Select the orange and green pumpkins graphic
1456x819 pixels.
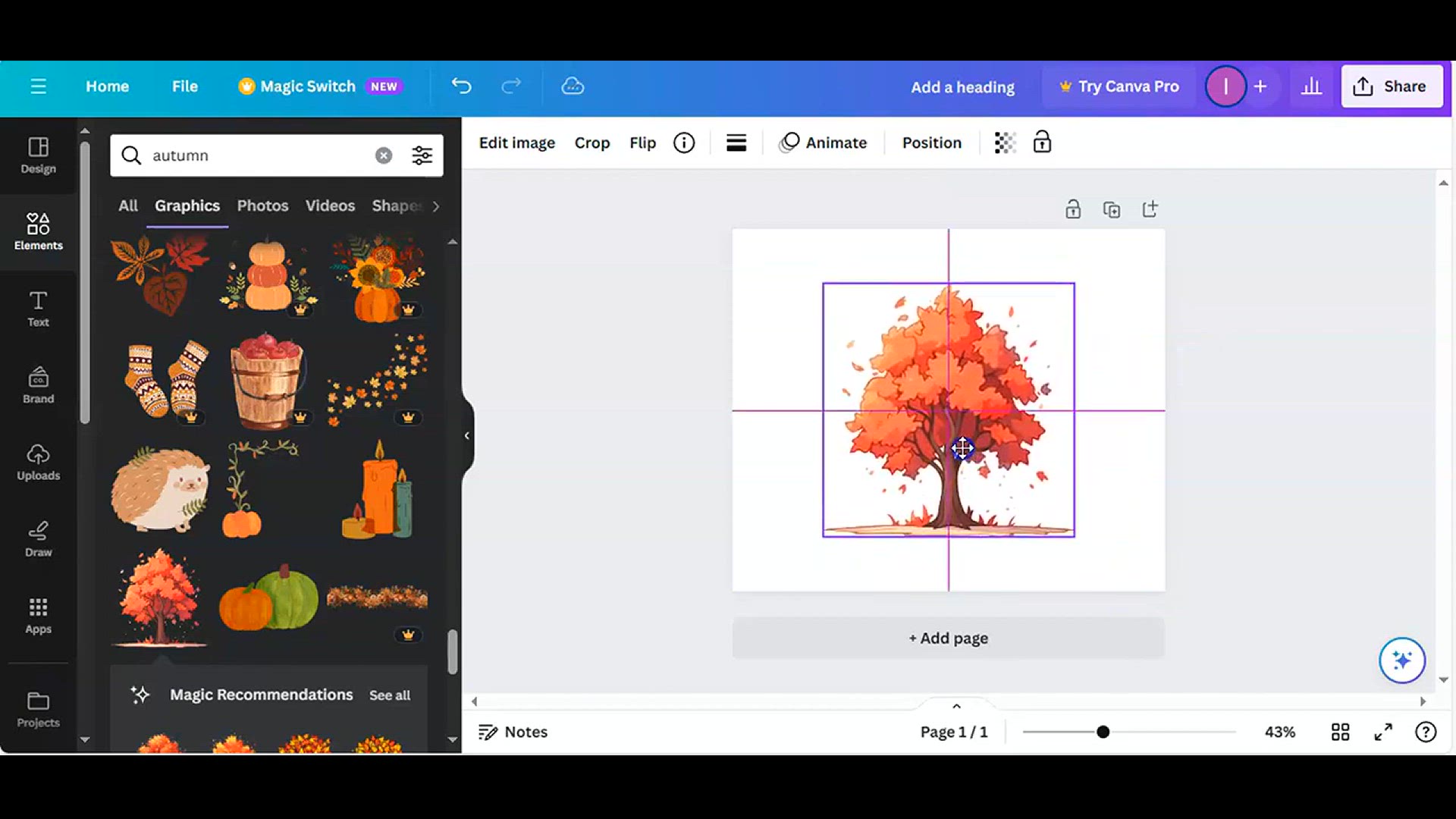pyautogui.click(x=269, y=598)
